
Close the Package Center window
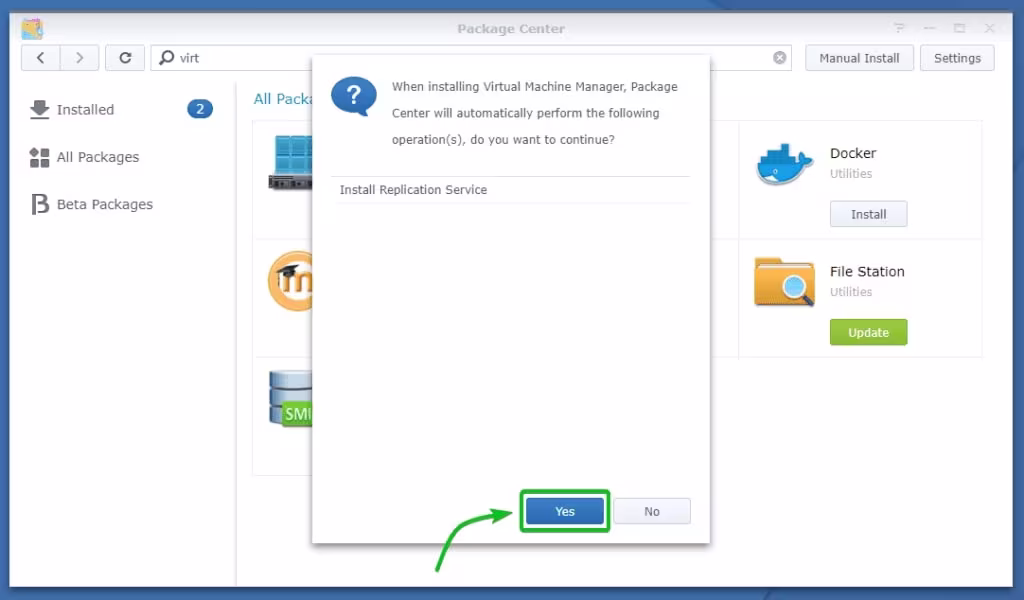point(989,28)
